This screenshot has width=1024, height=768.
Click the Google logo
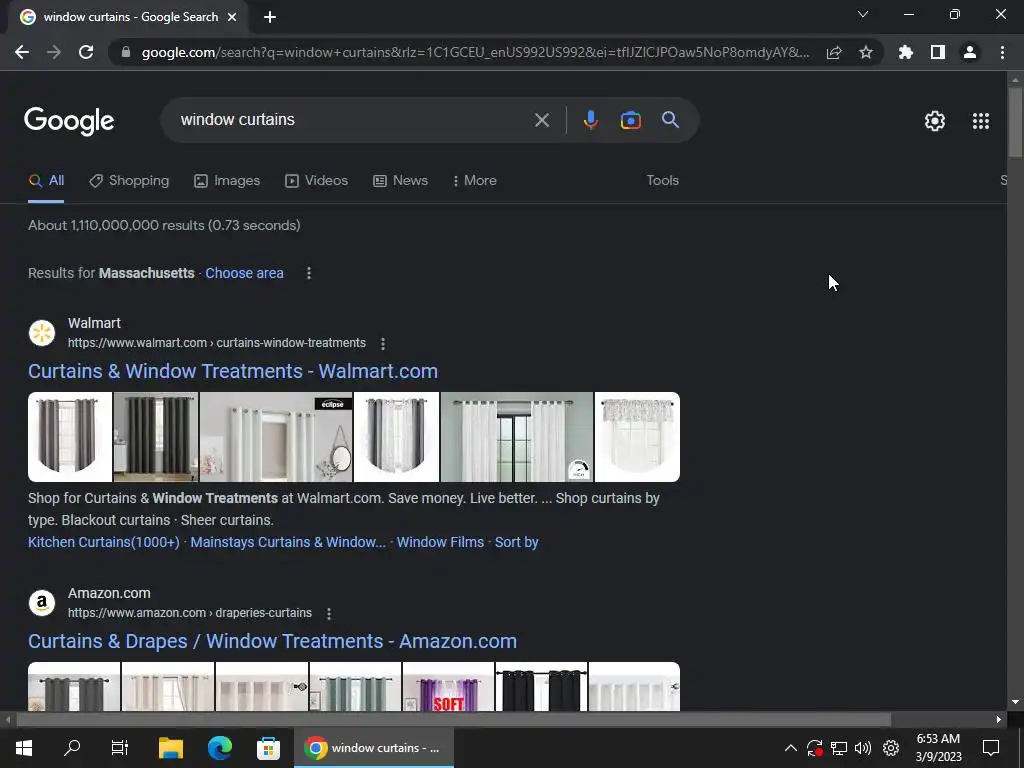69,121
